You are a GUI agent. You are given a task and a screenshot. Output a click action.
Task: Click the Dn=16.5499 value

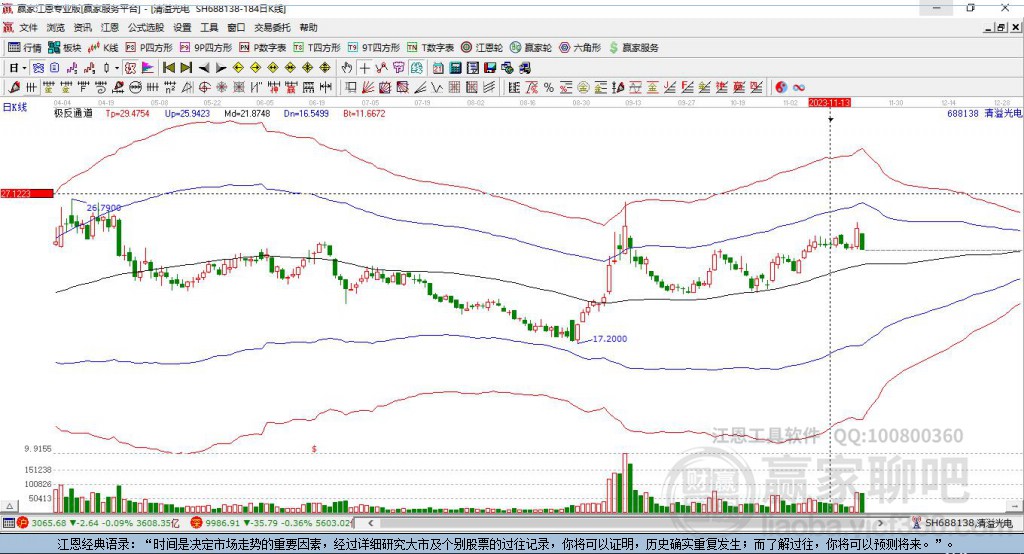[x=306, y=114]
